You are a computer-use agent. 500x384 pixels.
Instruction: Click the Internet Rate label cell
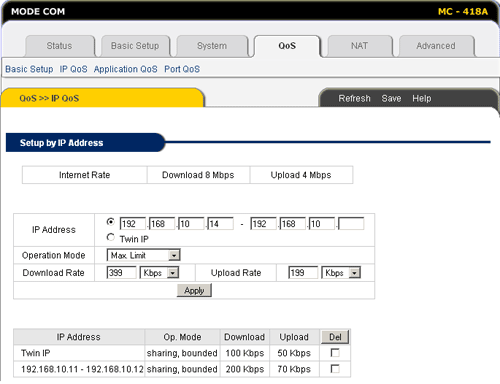click(84, 175)
